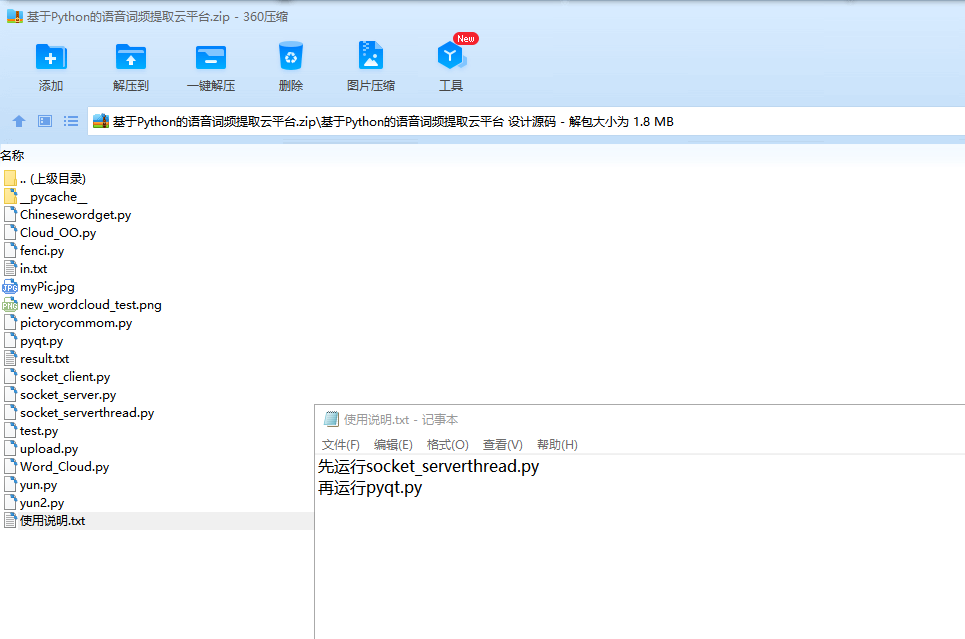Switch to list view mode button
Screen dimensions: 965x639
click(71, 121)
